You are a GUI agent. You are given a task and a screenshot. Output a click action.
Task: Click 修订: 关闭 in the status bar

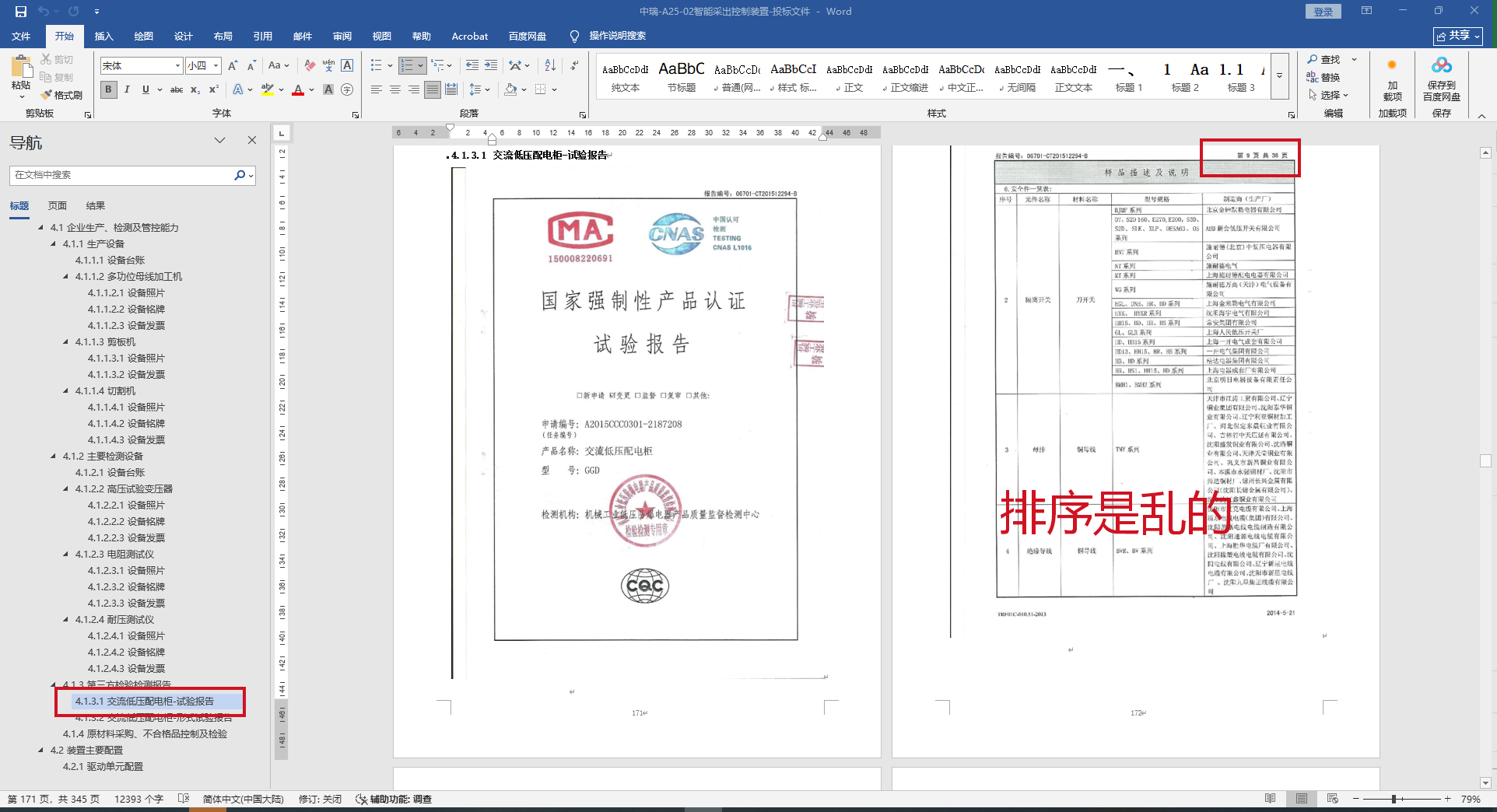point(320,799)
